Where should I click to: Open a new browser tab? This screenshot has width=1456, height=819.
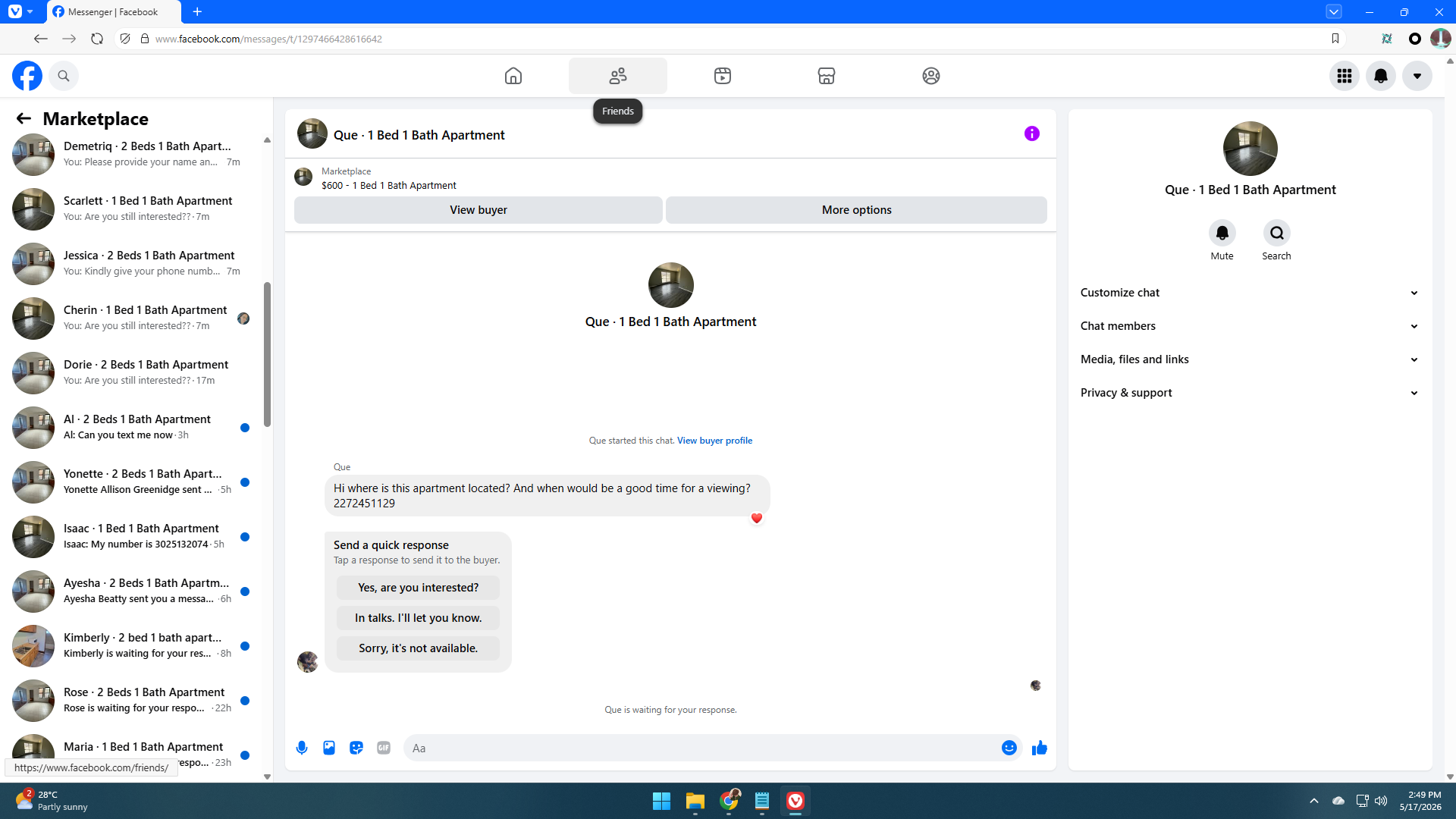(x=197, y=12)
